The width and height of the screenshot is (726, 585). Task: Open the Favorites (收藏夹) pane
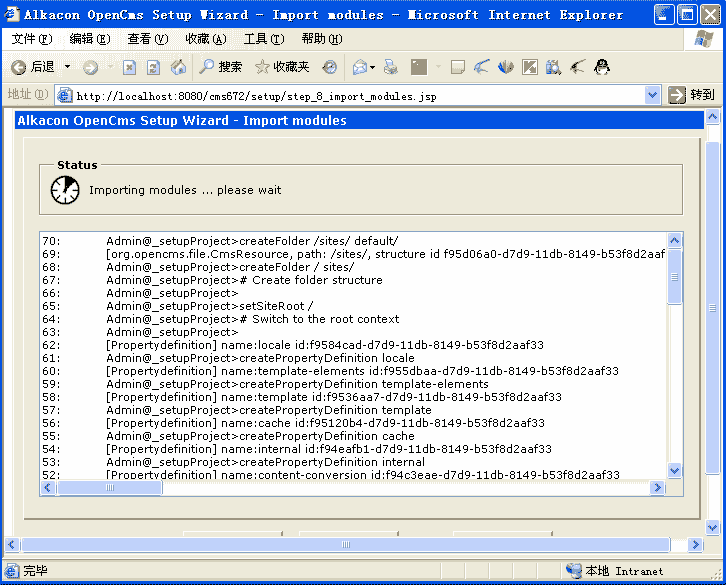(282, 67)
